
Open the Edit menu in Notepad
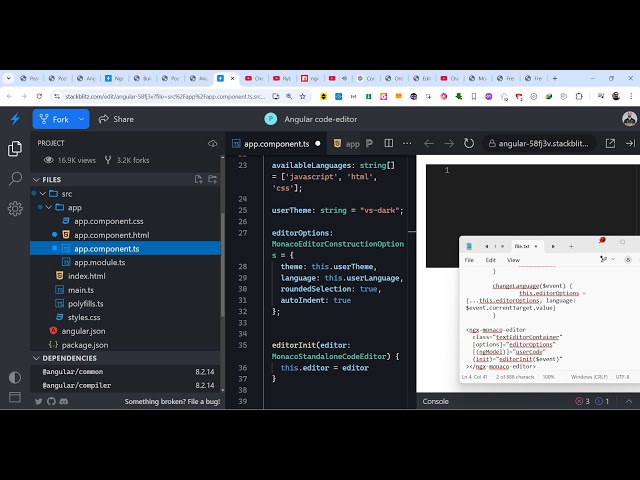coord(490,260)
